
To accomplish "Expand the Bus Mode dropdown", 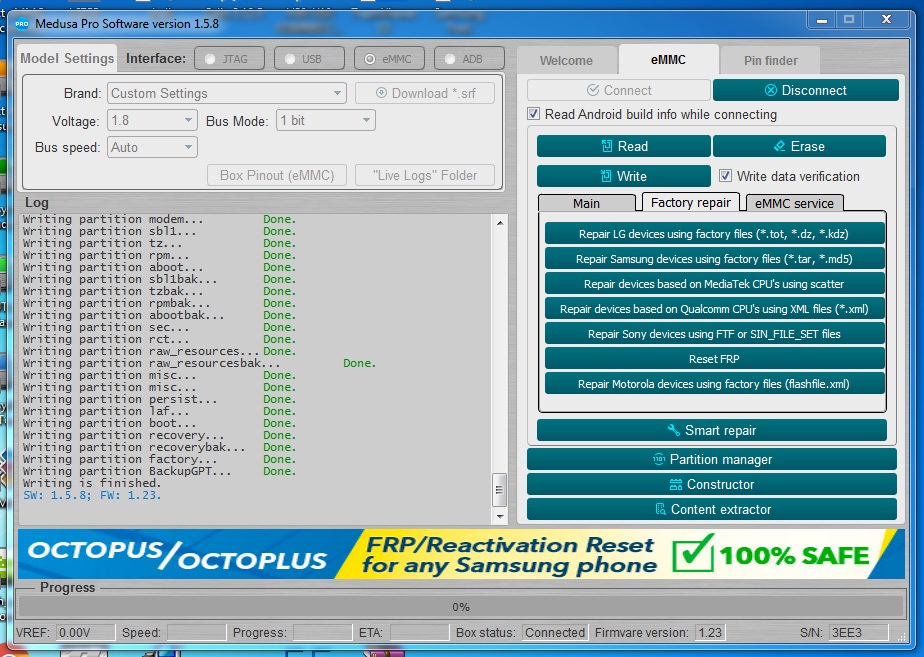I will coord(326,121).
